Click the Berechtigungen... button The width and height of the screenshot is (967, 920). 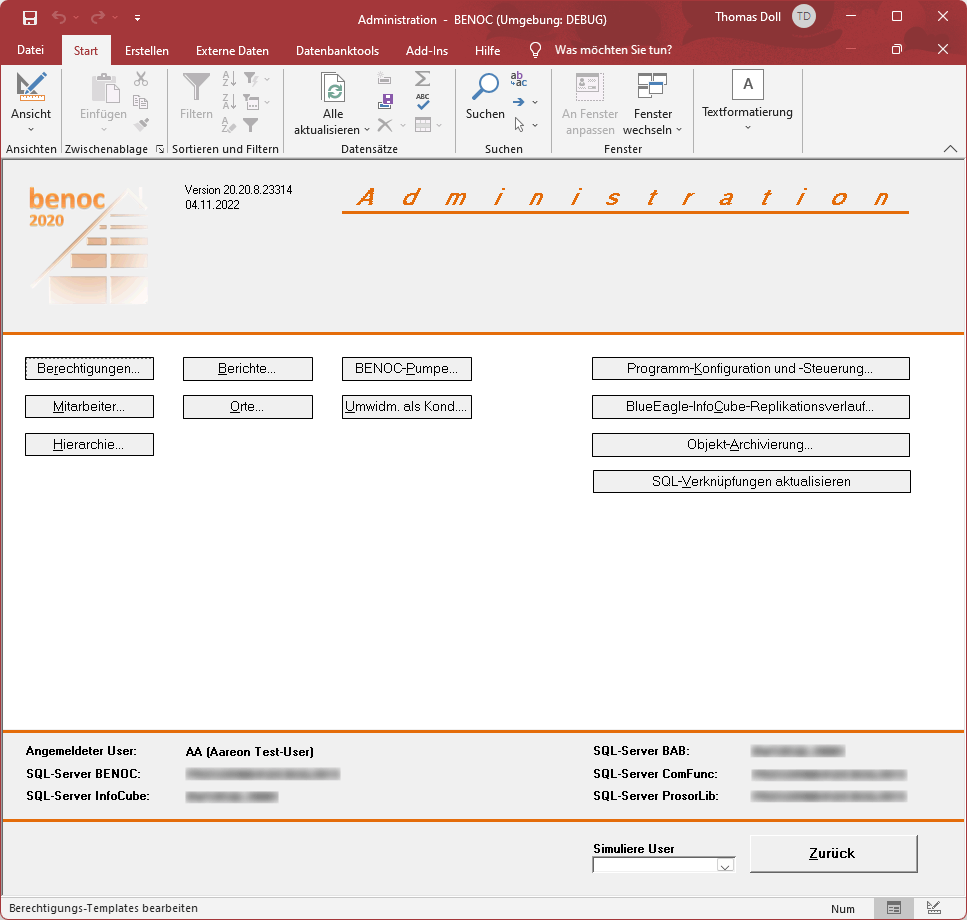[x=89, y=369]
